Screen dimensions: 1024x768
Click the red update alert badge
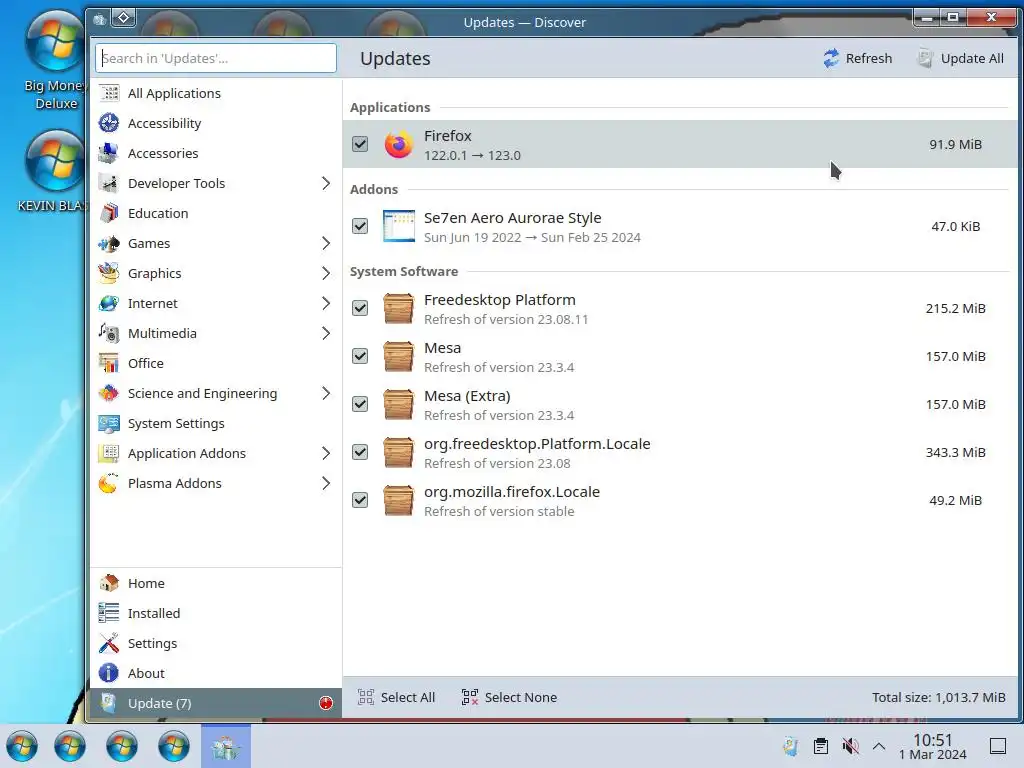(x=326, y=703)
